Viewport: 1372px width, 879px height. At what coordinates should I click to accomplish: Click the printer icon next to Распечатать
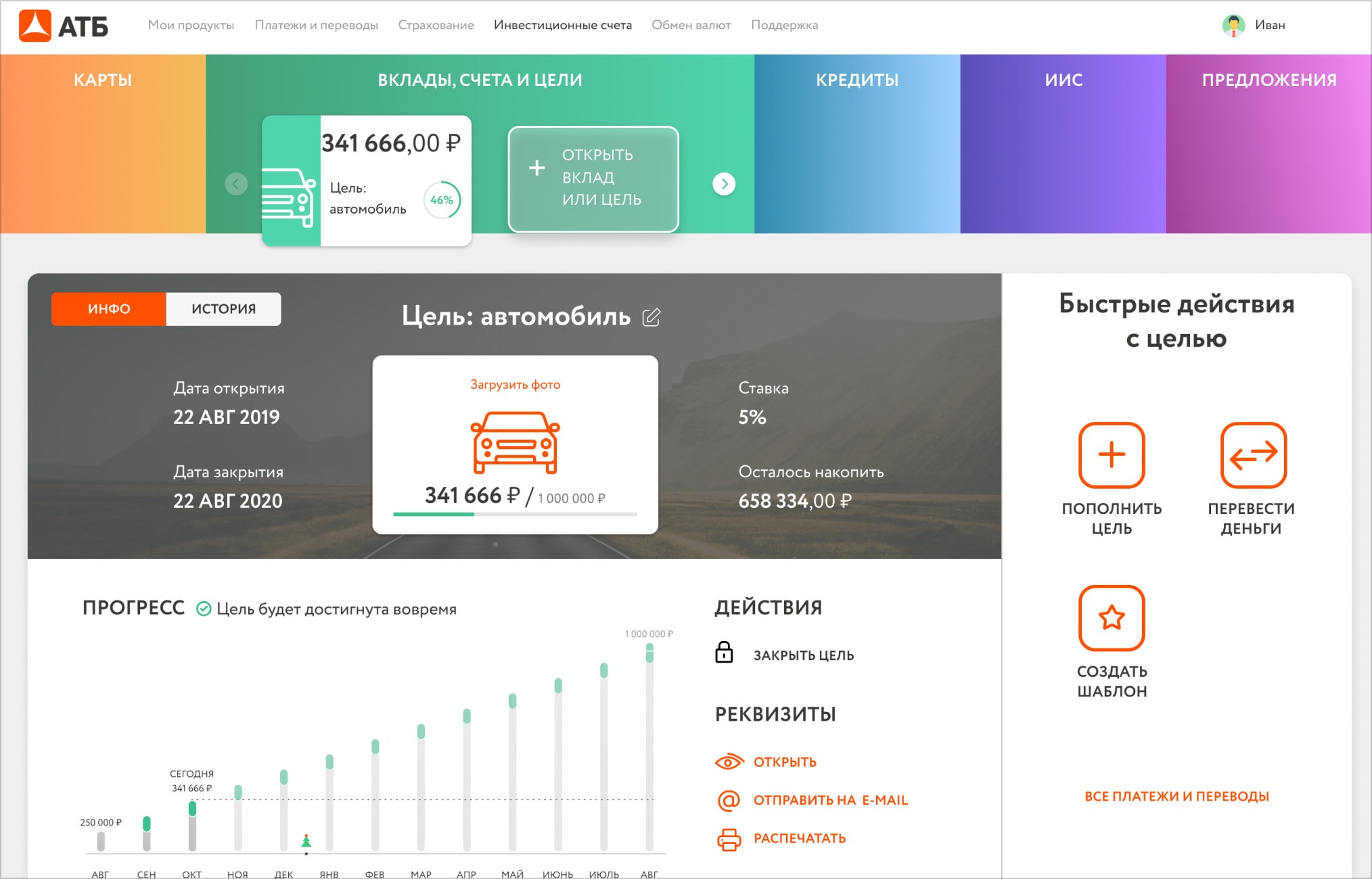(729, 839)
